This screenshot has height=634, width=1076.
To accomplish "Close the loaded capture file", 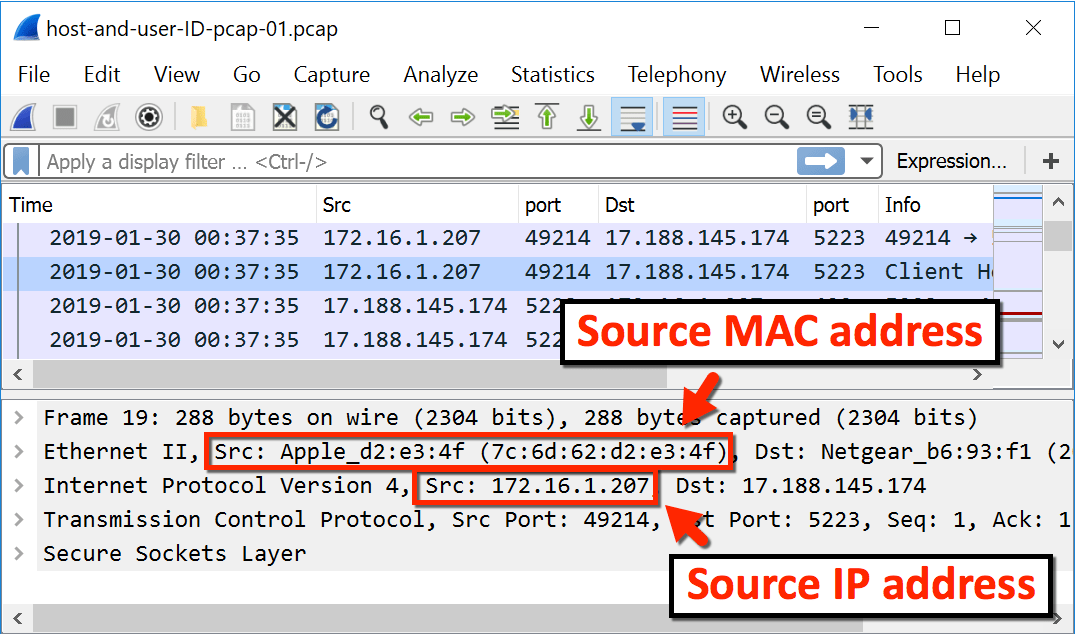I will pyautogui.click(x=284, y=117).
